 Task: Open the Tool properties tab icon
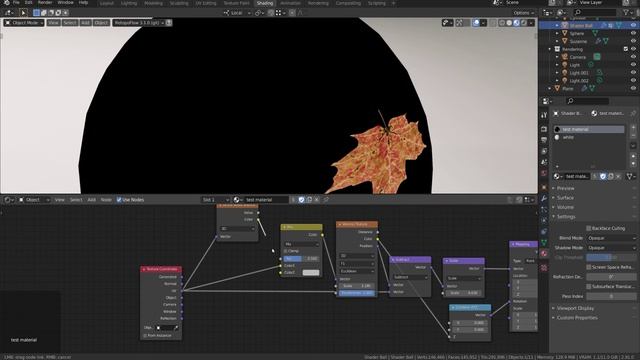coord(544,116)
